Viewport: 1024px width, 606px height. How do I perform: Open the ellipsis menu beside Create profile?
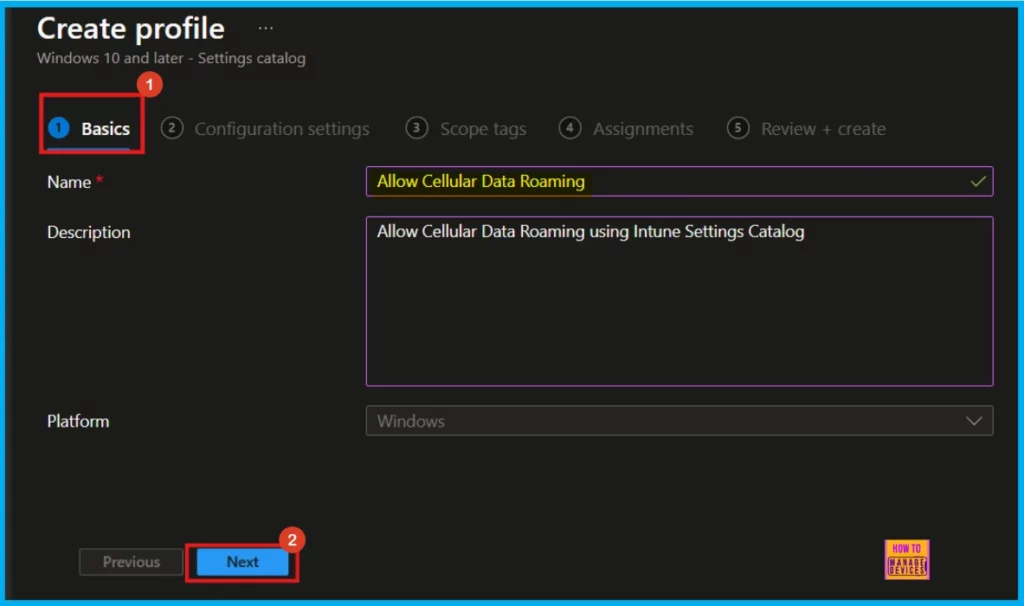click(266, 28)
